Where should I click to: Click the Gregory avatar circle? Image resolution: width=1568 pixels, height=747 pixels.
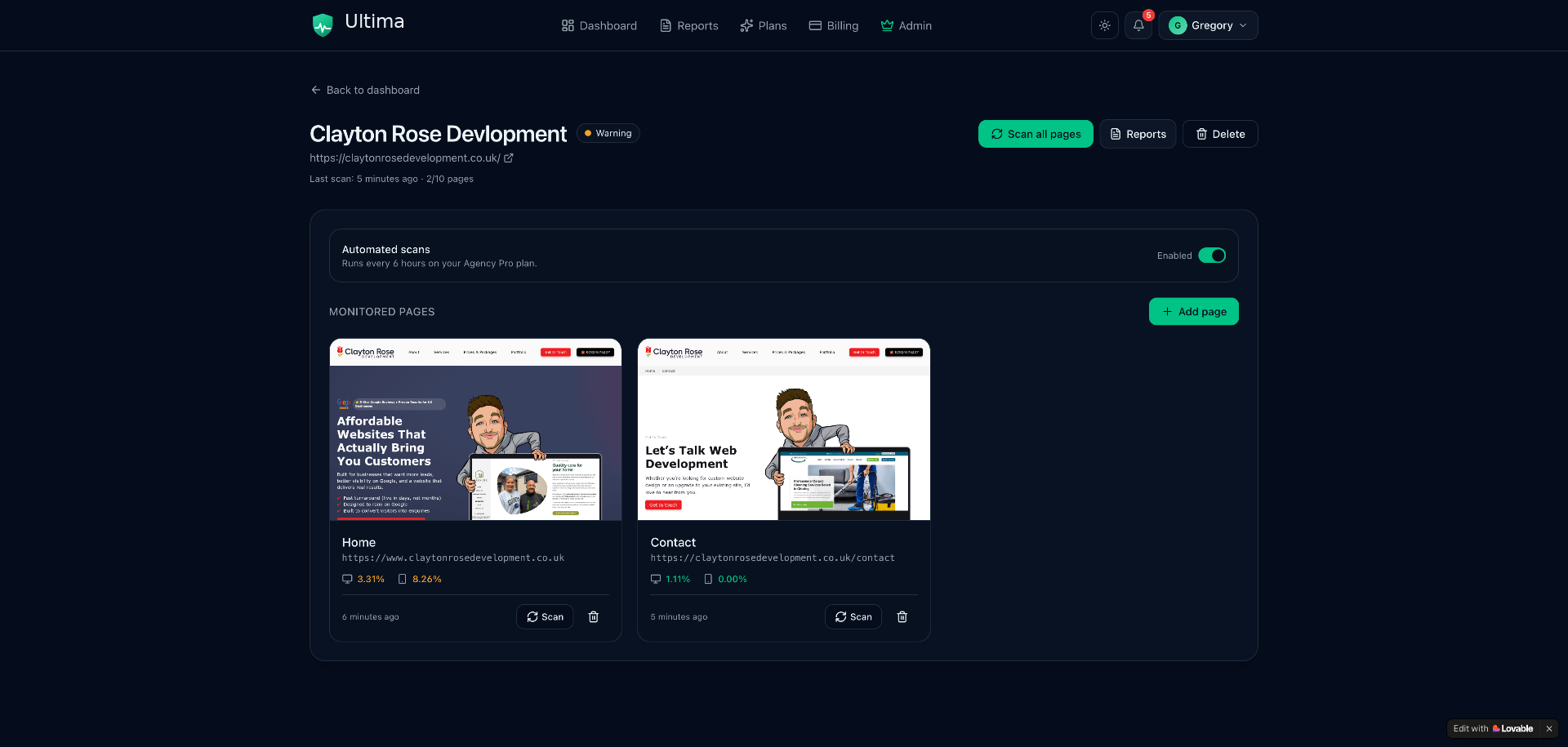point(1178,25)
